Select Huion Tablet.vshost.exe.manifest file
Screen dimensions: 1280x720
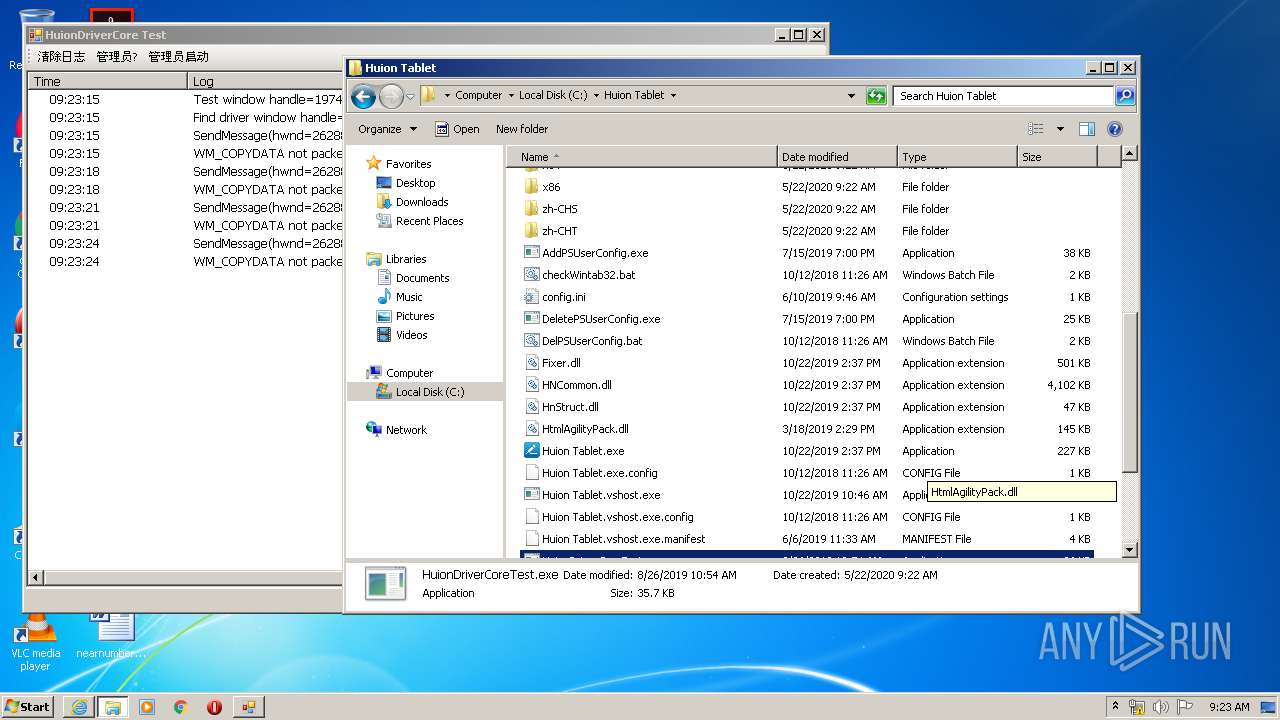point(624,539)
